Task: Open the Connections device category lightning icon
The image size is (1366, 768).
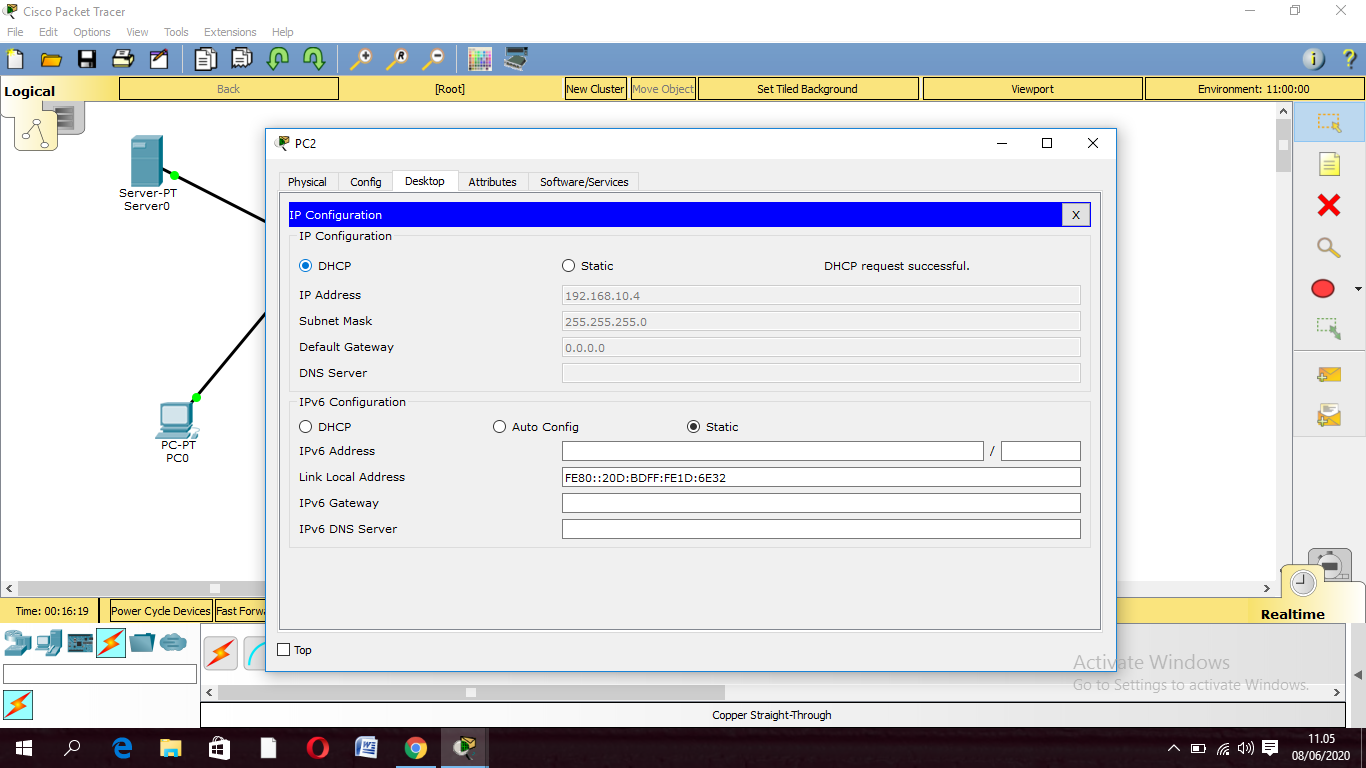Action: click(110, 642)
